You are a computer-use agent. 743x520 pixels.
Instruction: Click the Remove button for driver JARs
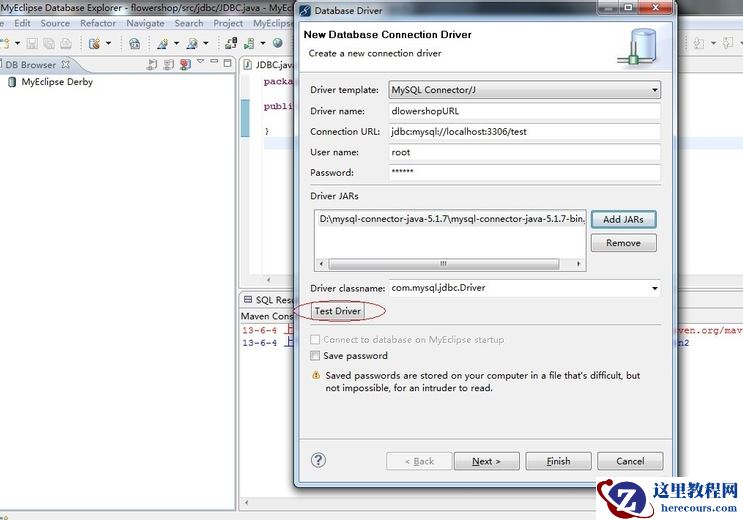624,243
